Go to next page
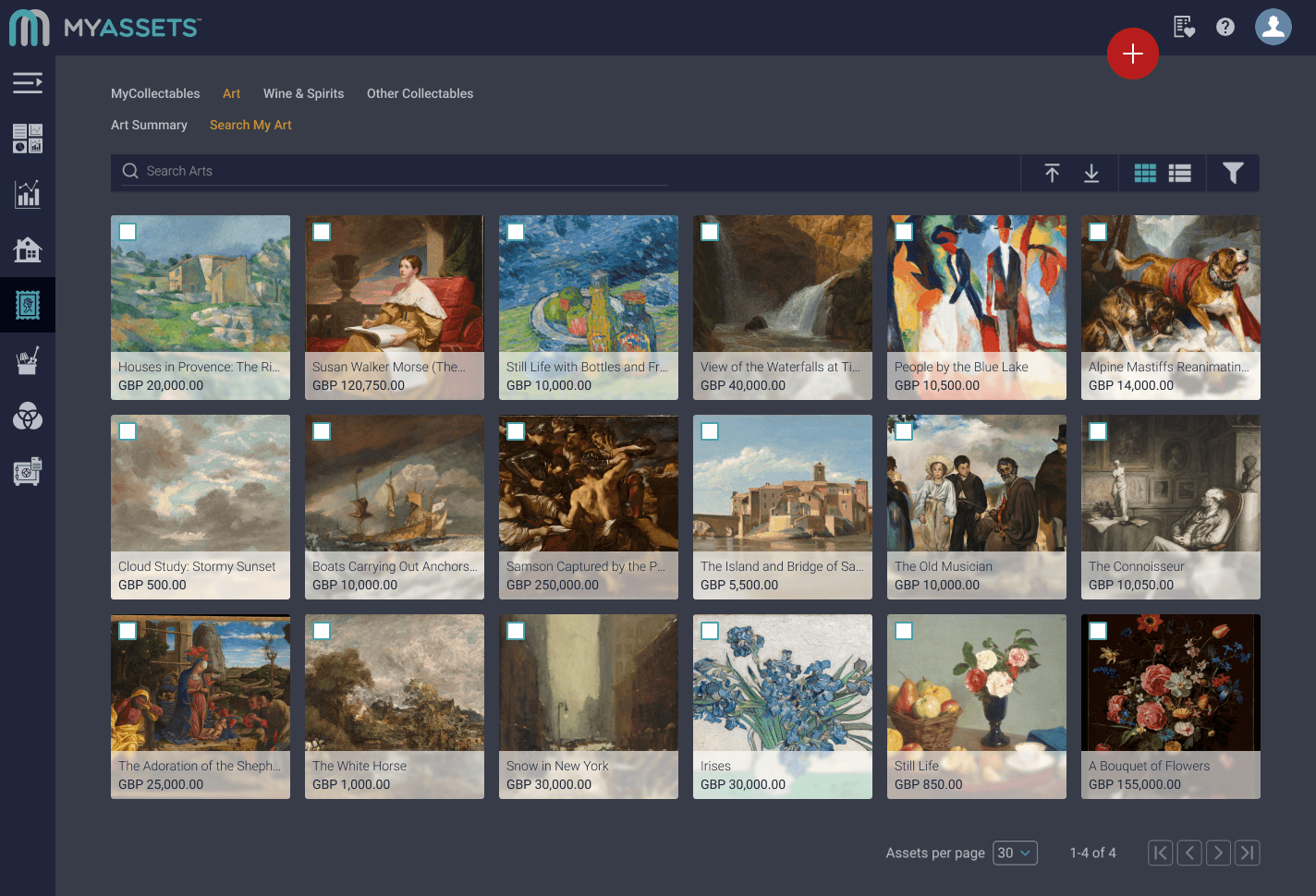This screenshot has width=1316, height=896. [x=1219, y=853]
